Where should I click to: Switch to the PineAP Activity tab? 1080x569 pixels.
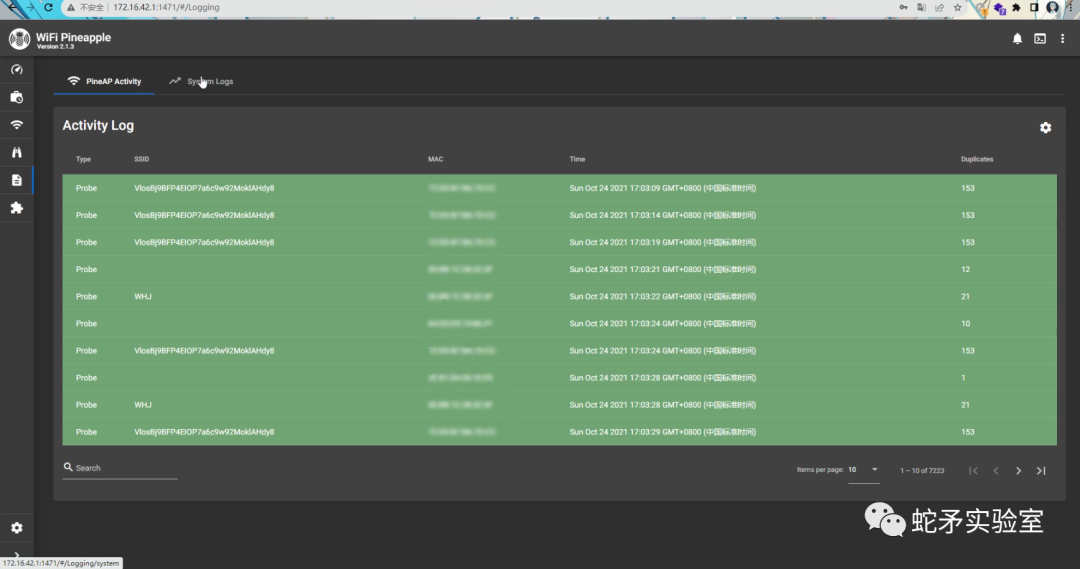pos(104,81)
